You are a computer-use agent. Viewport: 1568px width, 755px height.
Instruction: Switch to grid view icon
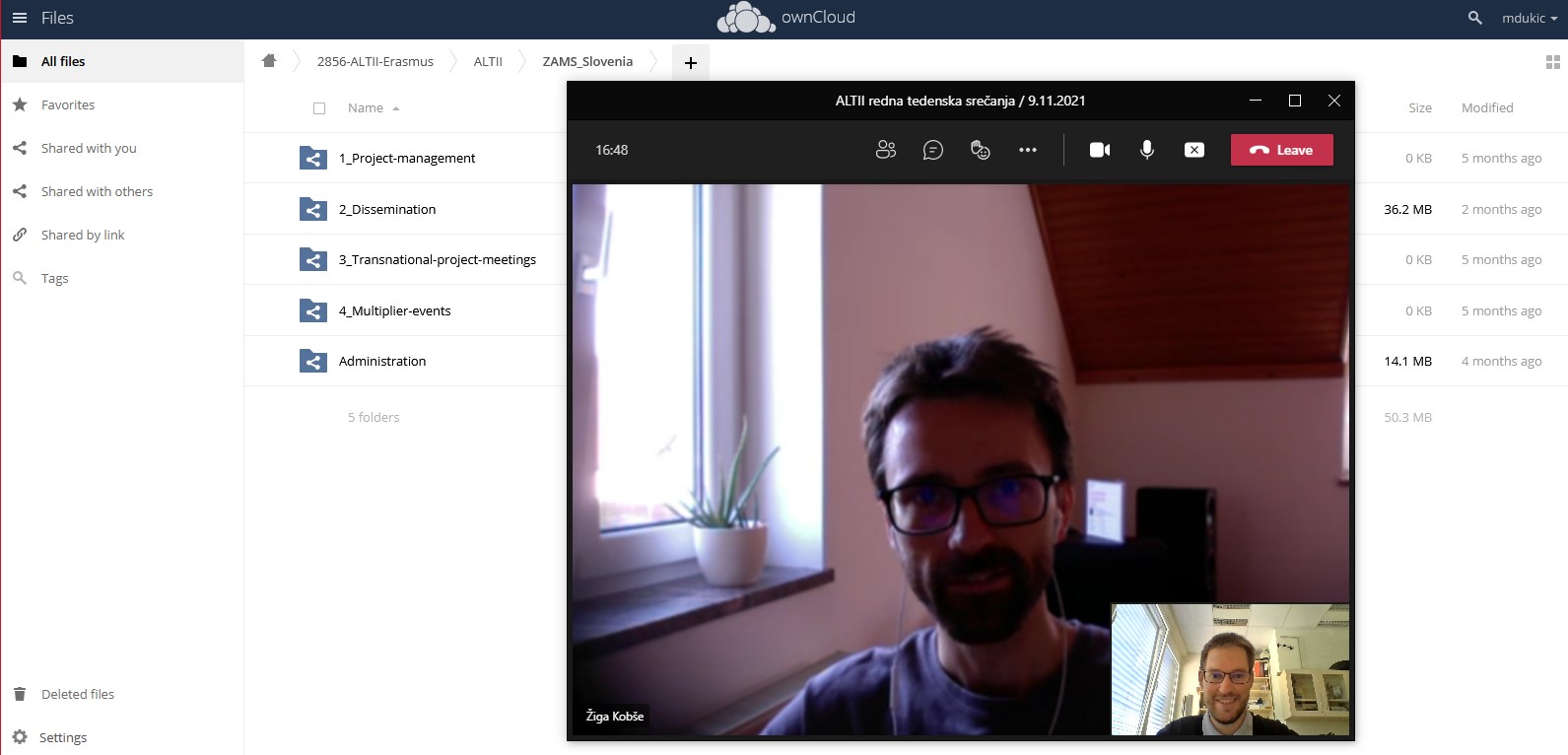(1552, 62)
